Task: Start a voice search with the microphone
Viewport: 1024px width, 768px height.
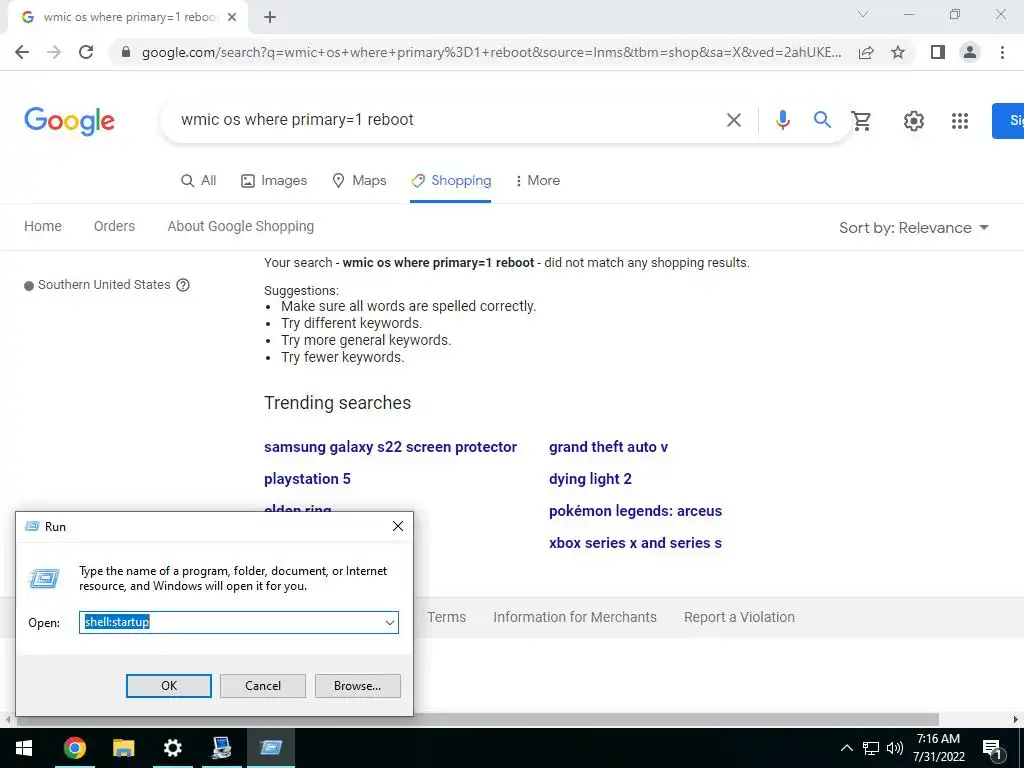Action: click(x=782, y=120)
